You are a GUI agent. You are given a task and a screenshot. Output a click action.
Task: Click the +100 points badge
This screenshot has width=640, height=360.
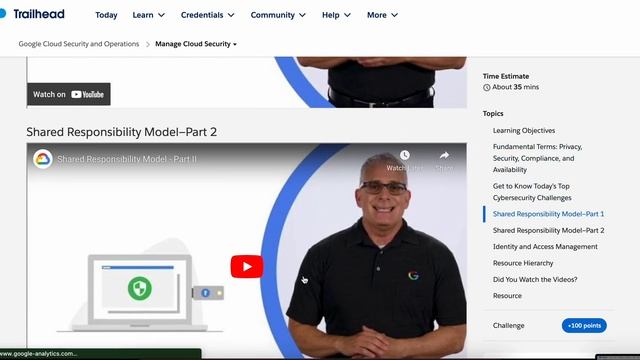point(584,325)
